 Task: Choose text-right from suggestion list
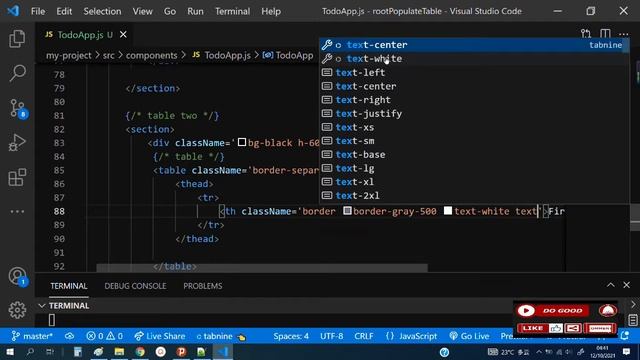[x=473, y=100]
